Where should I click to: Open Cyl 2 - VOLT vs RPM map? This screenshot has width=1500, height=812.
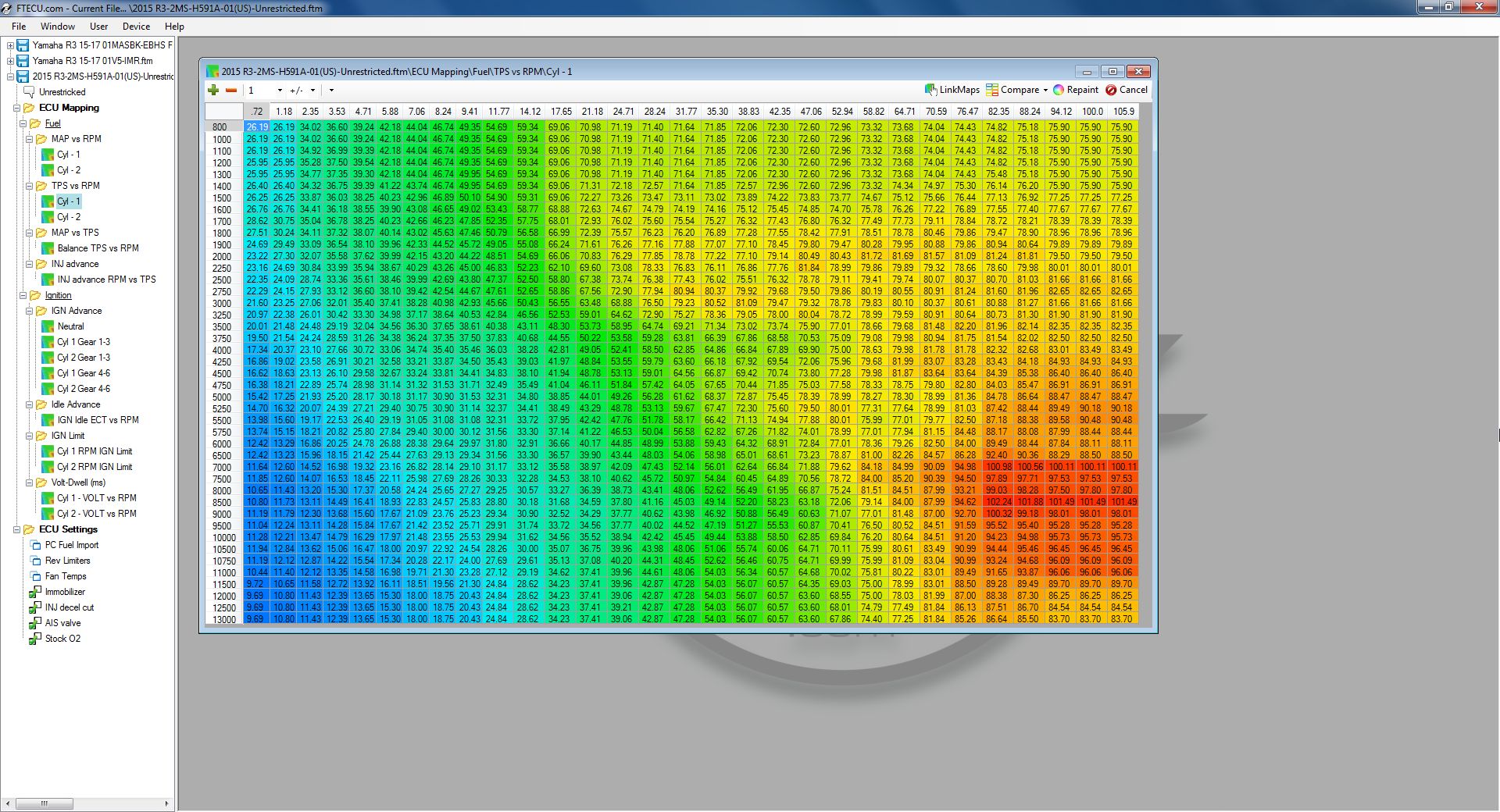96,514
